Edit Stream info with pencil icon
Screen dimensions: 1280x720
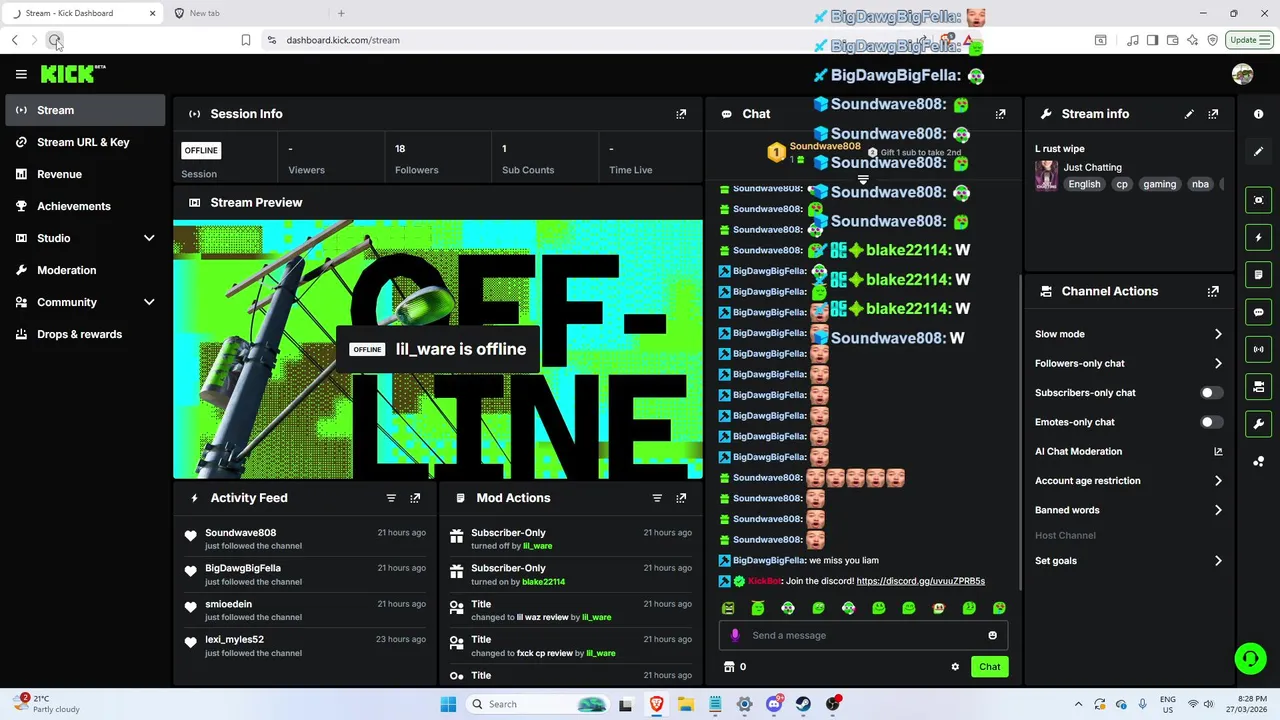1189,114
